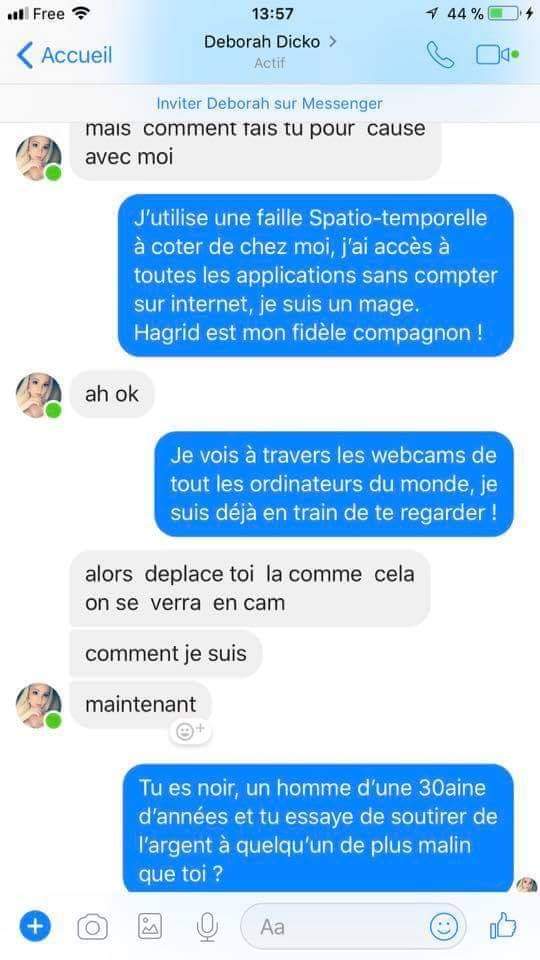The height and width of the screenshot is (960, 540).
Task: Open the camera from the toolbar
Action: 92,927
